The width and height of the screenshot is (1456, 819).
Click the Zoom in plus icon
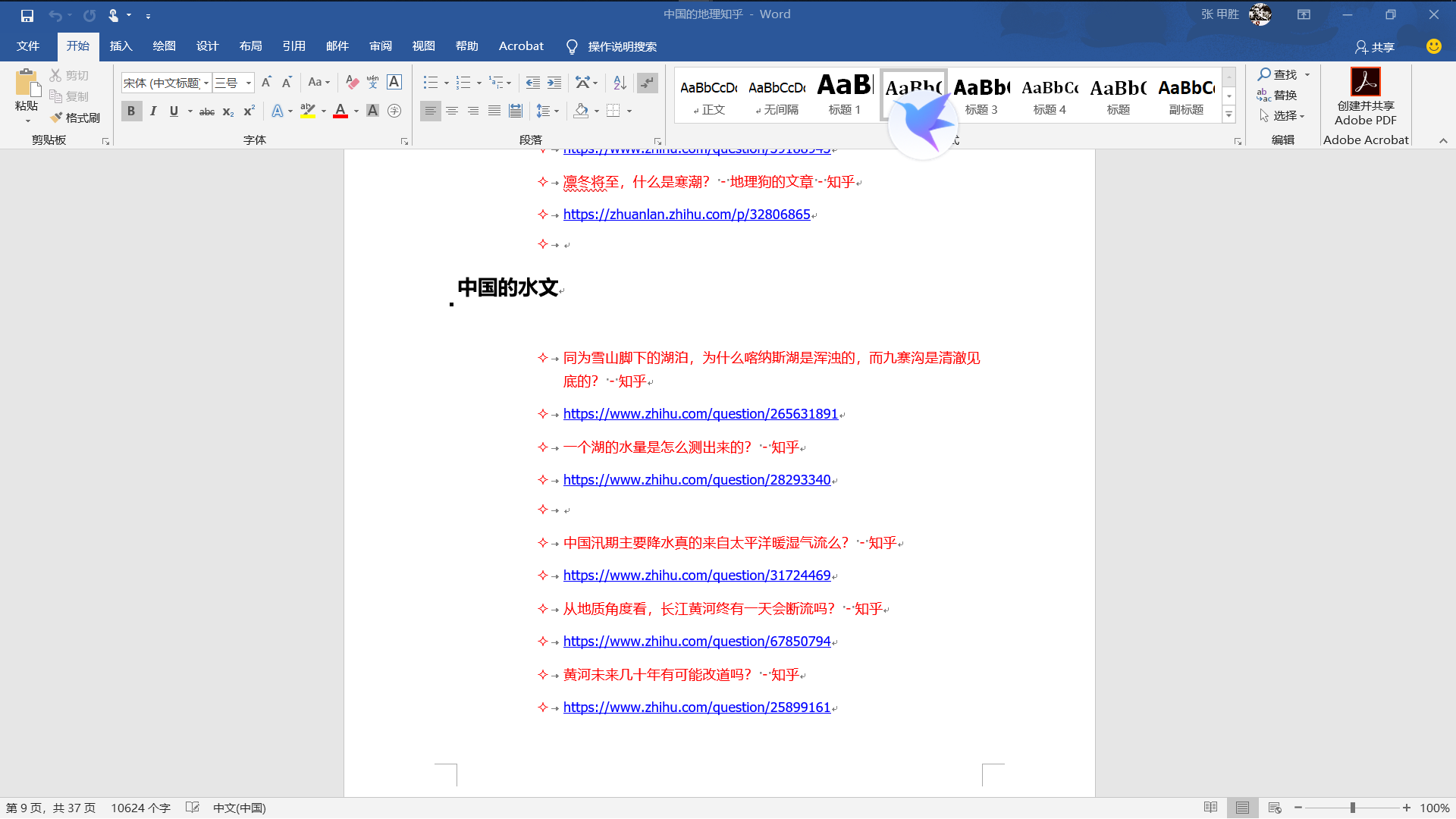click(1407, 808)
